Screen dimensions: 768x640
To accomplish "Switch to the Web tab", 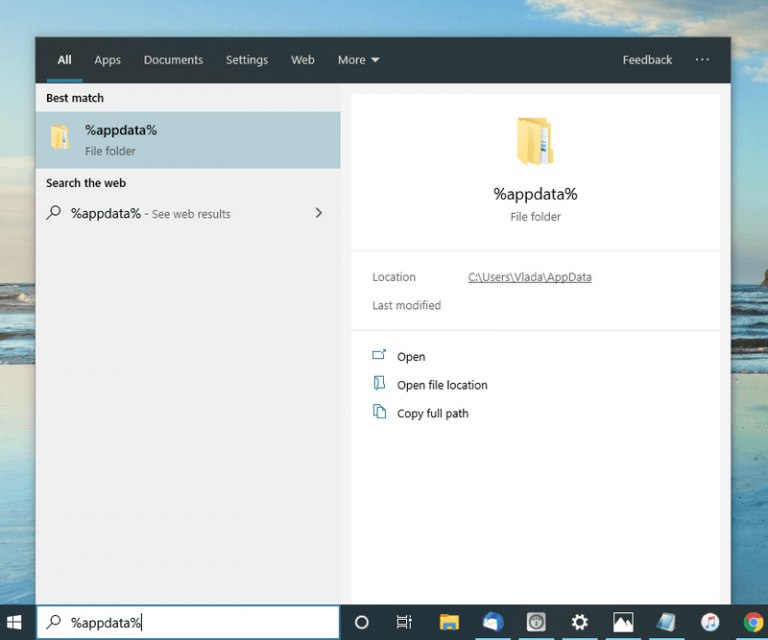I will (302, 60).
